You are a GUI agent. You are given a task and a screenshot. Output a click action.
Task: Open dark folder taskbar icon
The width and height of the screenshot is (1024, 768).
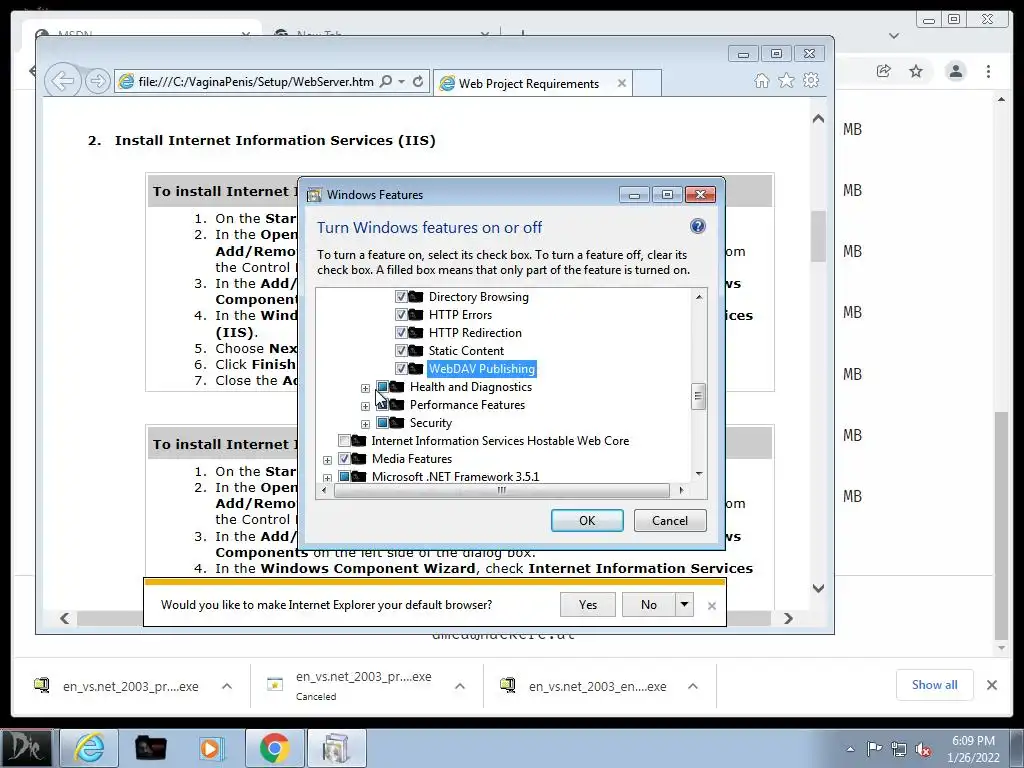[x=150, y=748]
